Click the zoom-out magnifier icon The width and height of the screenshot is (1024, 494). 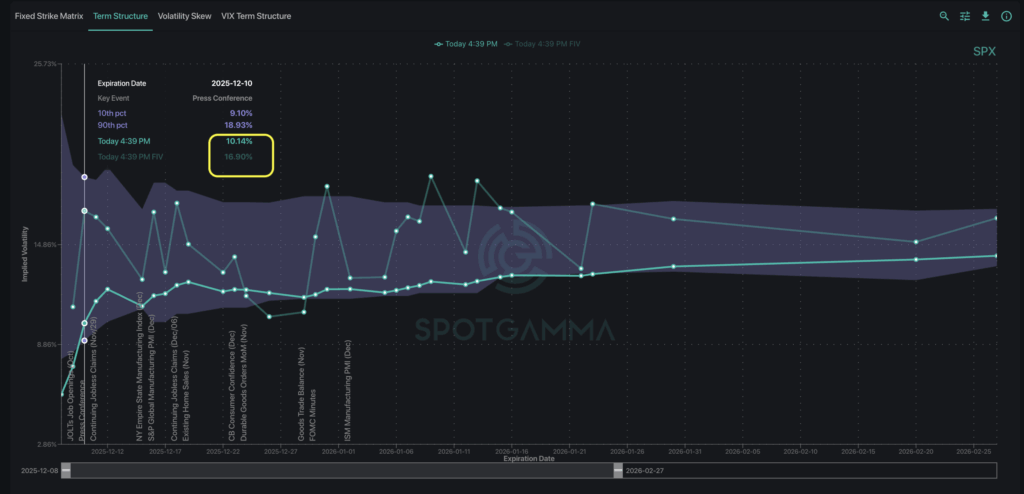944,16
